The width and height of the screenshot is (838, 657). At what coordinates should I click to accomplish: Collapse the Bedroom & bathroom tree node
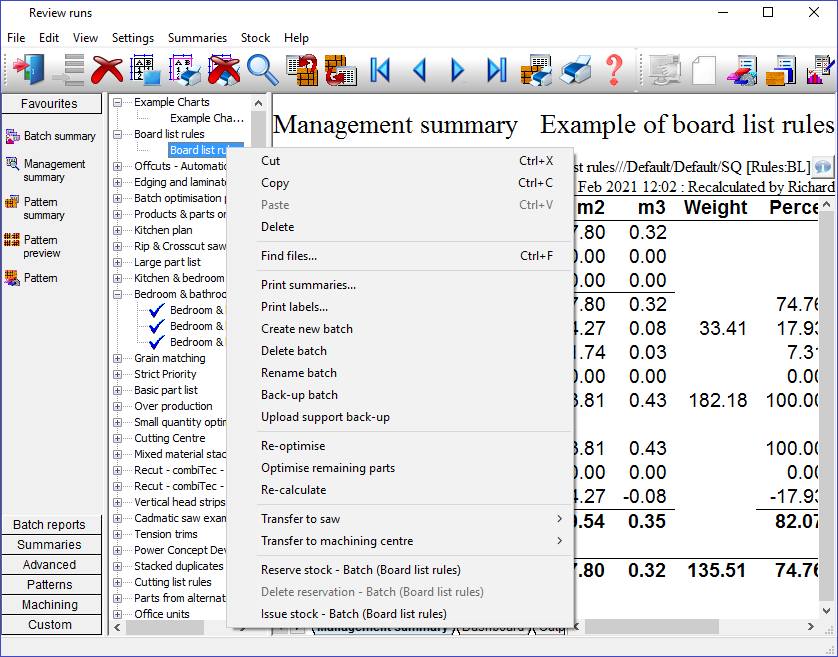pyautogui.click(x=118, y=294)
